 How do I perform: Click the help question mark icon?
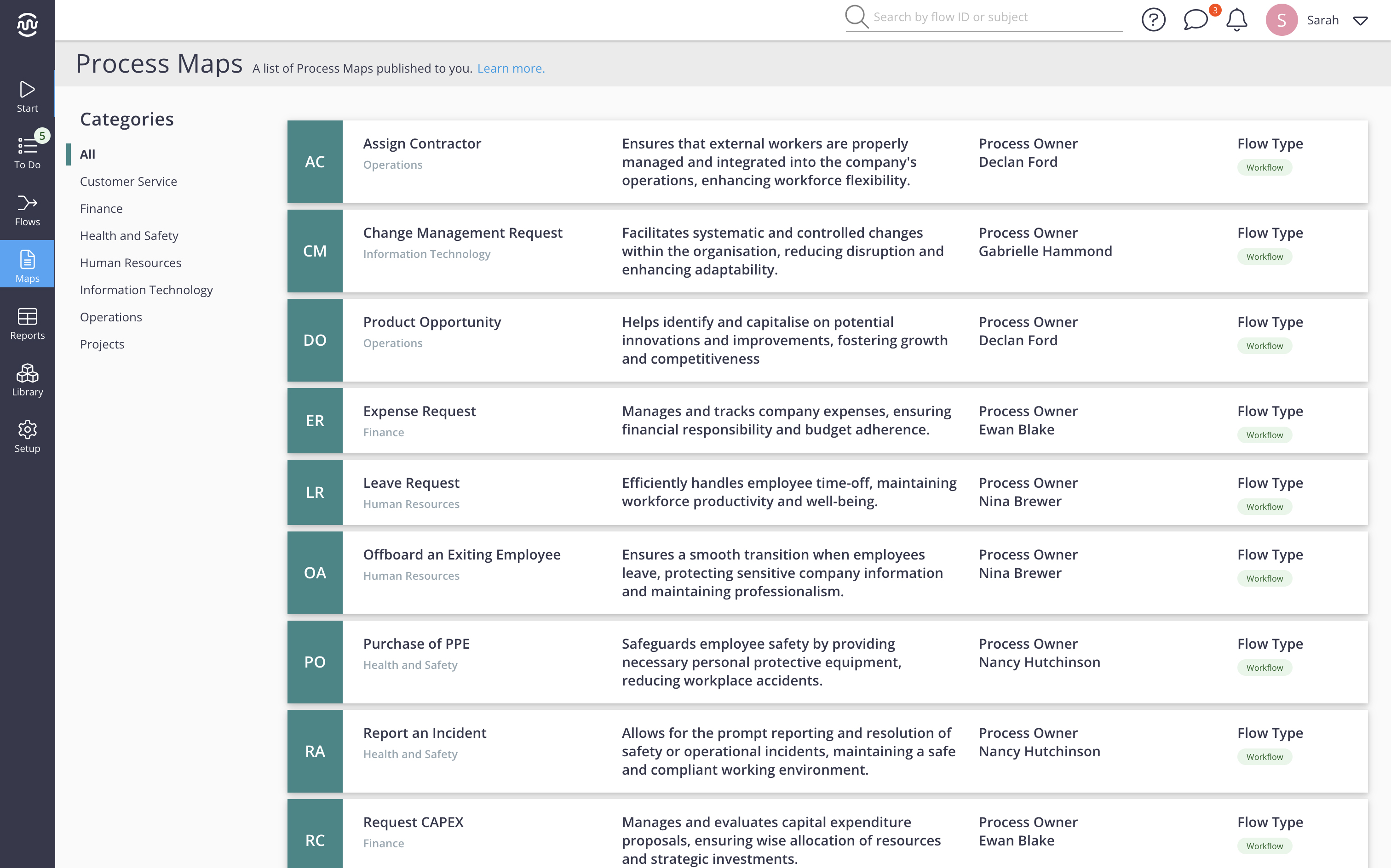[1153, 20]
